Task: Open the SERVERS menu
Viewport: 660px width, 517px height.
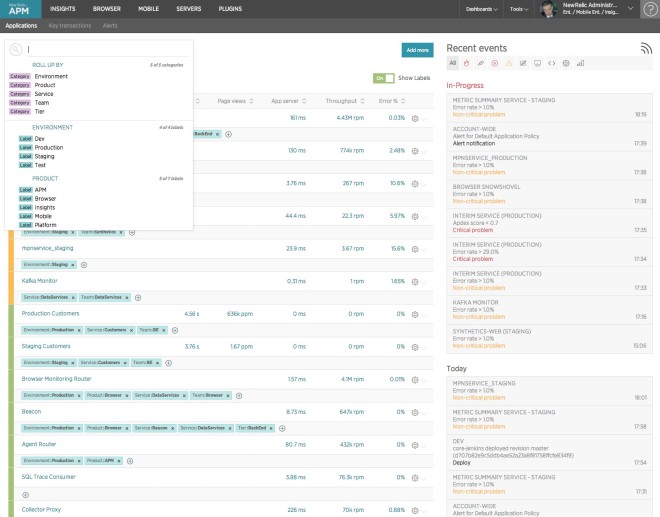Action: [189, 9]
